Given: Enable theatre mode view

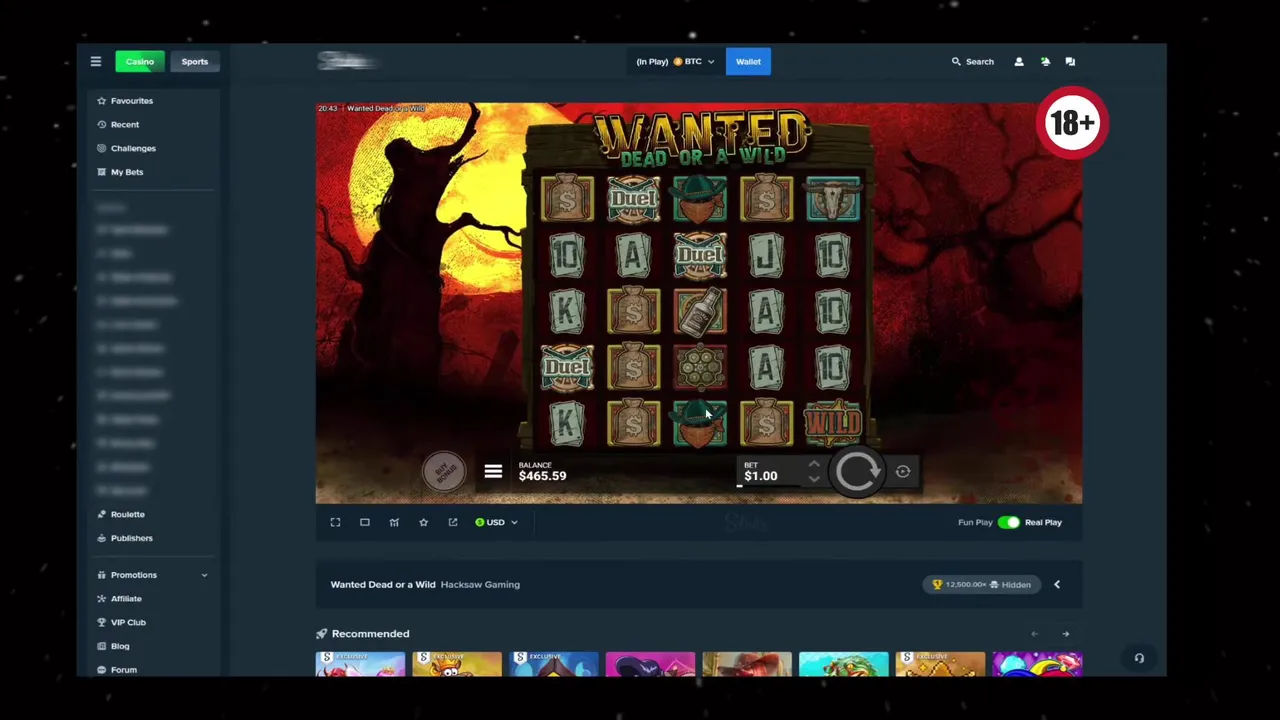Looking at the screenshot, I should tap(365, 522).
